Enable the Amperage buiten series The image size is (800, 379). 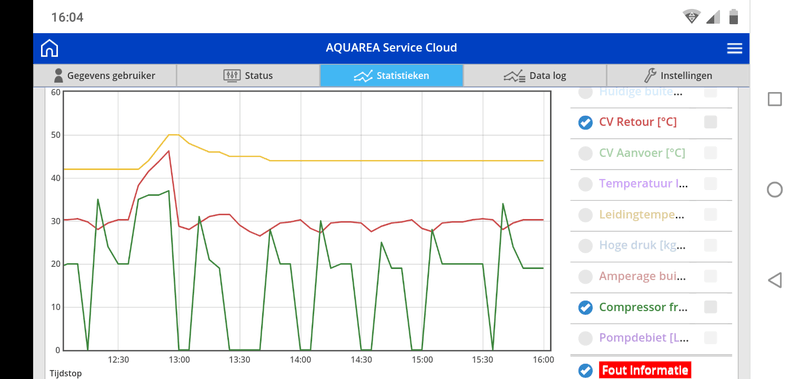pos(585,276)
